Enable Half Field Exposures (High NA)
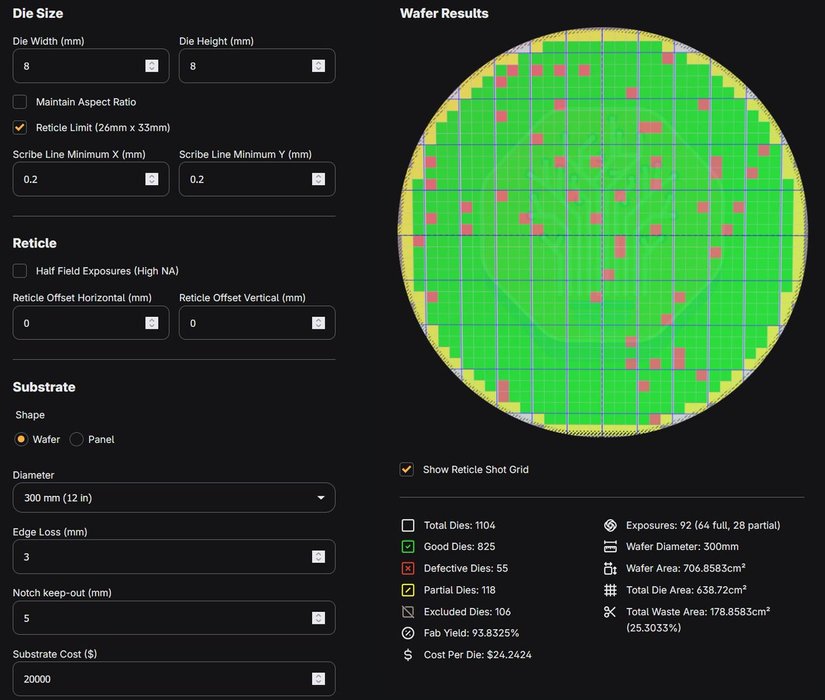 (x=20, y=271)
